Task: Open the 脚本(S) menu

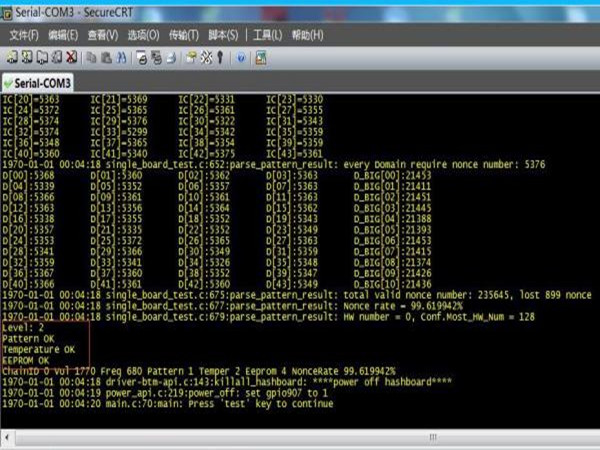Action: 223,35
